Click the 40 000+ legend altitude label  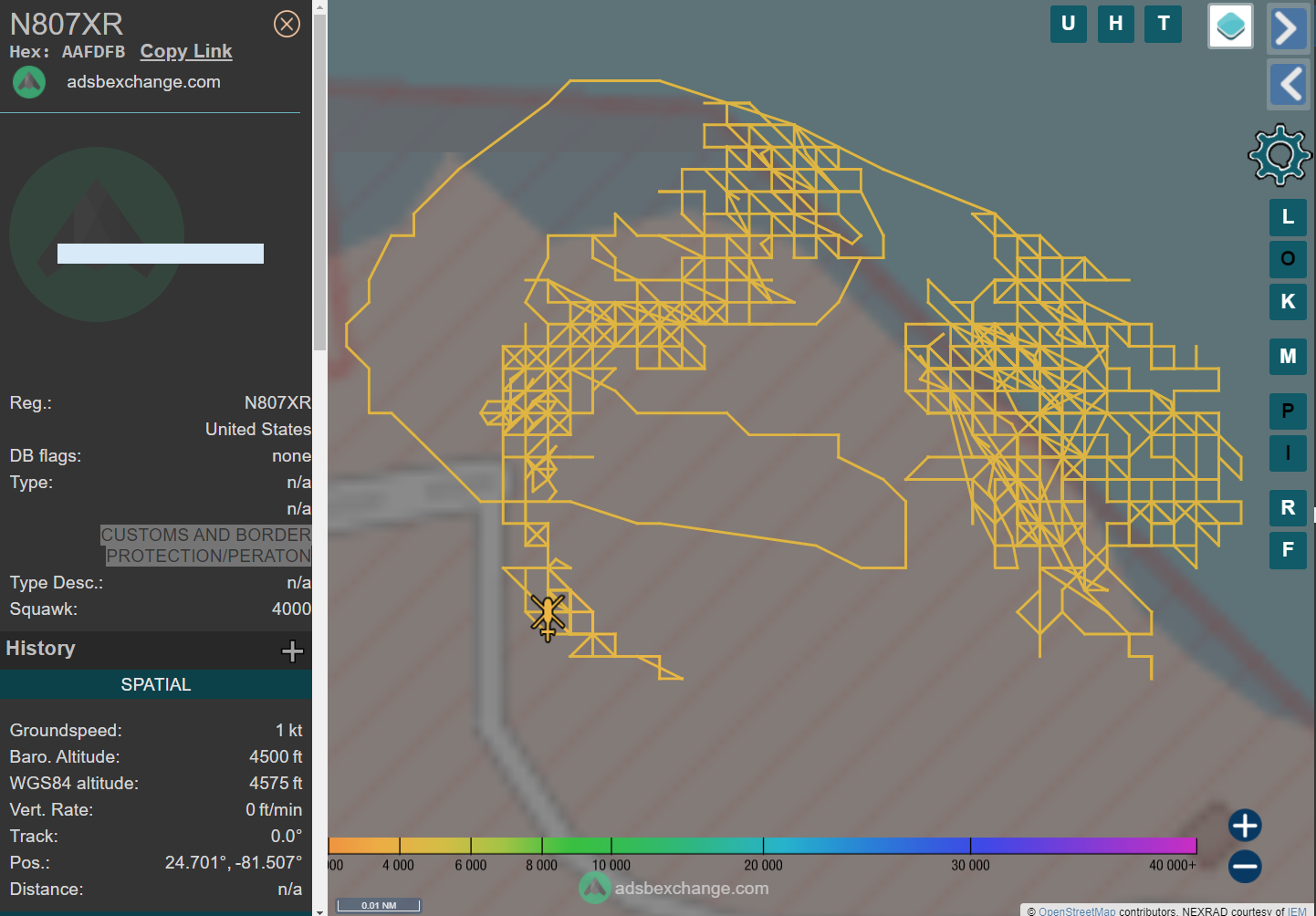[1172, 866]
